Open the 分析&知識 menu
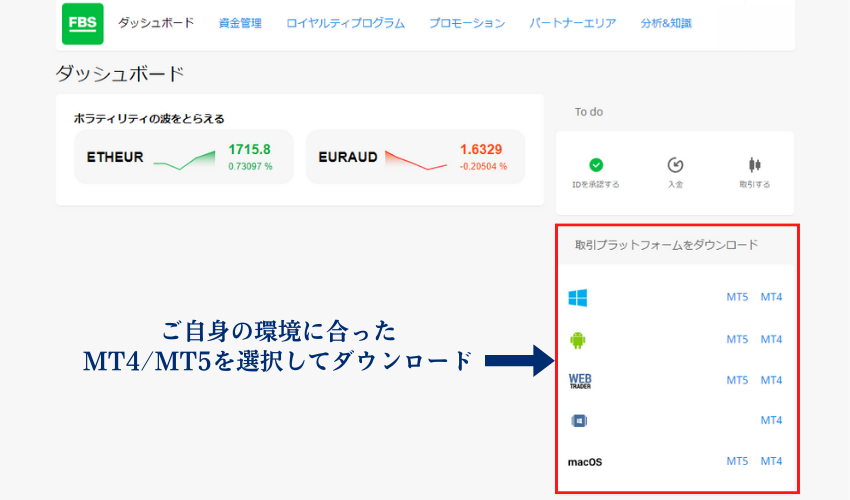 coord(666,23)
